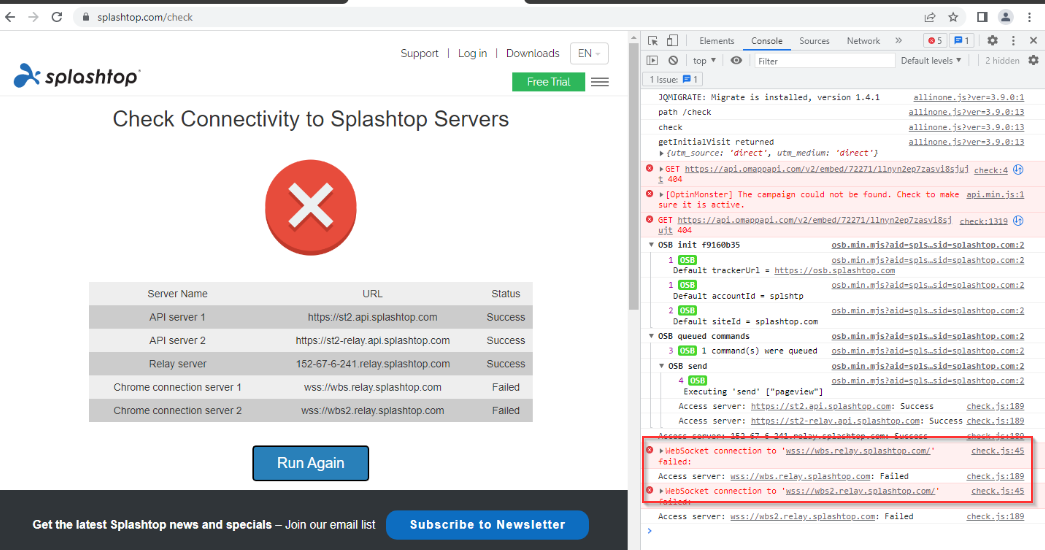Viewport: 1045px width, 550px height.
Task: Close the DevTools panel
Action: click(x=1034, y=41)
